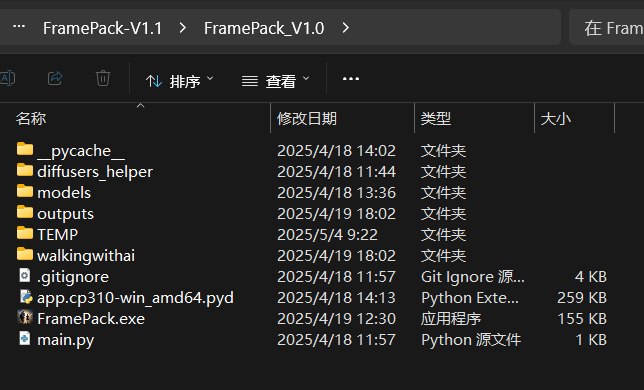Click the Delete trash can icon
The width and height of the screenshot is (644, 390).
pyautogui.click(x=103, y=78)
